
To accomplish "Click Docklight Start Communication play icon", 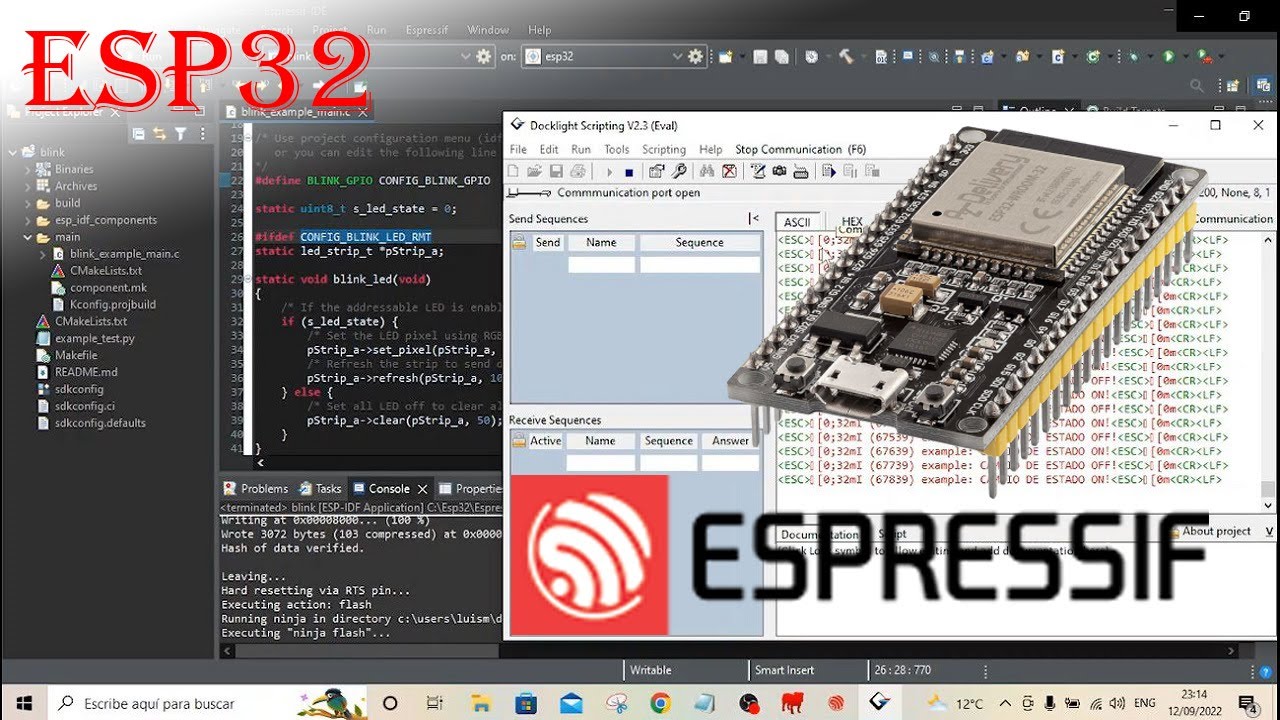I will point(610,172).
